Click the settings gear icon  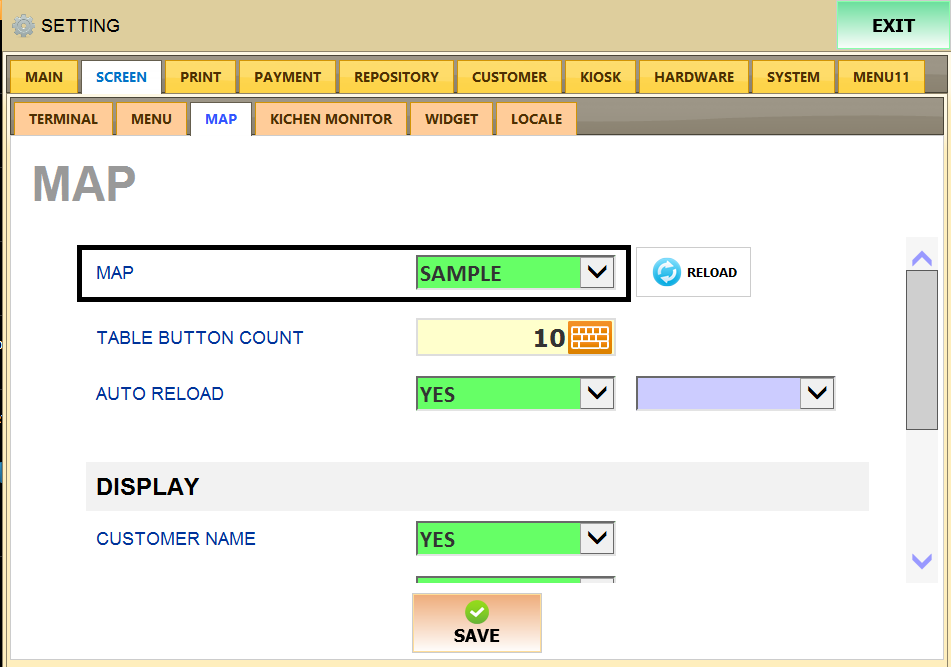pyautogui.click(x=22, y=26)
